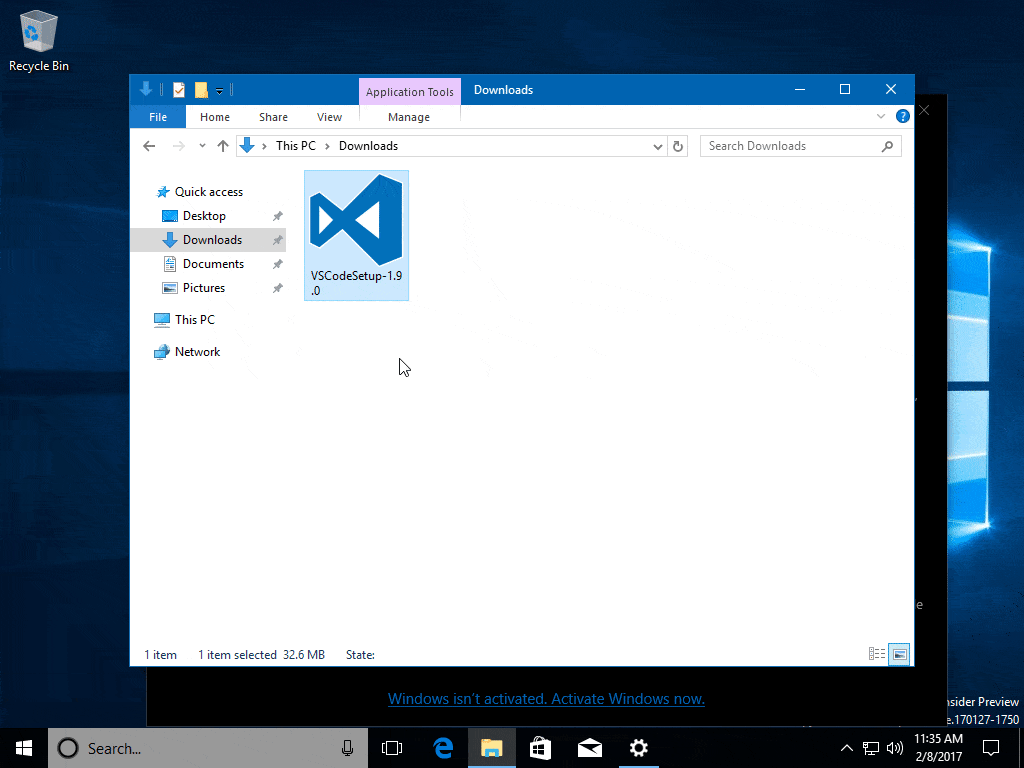Click the New folder icon in Quick Access Toolbar
This screenshot has height=768, width=1024.
point(200,89)
